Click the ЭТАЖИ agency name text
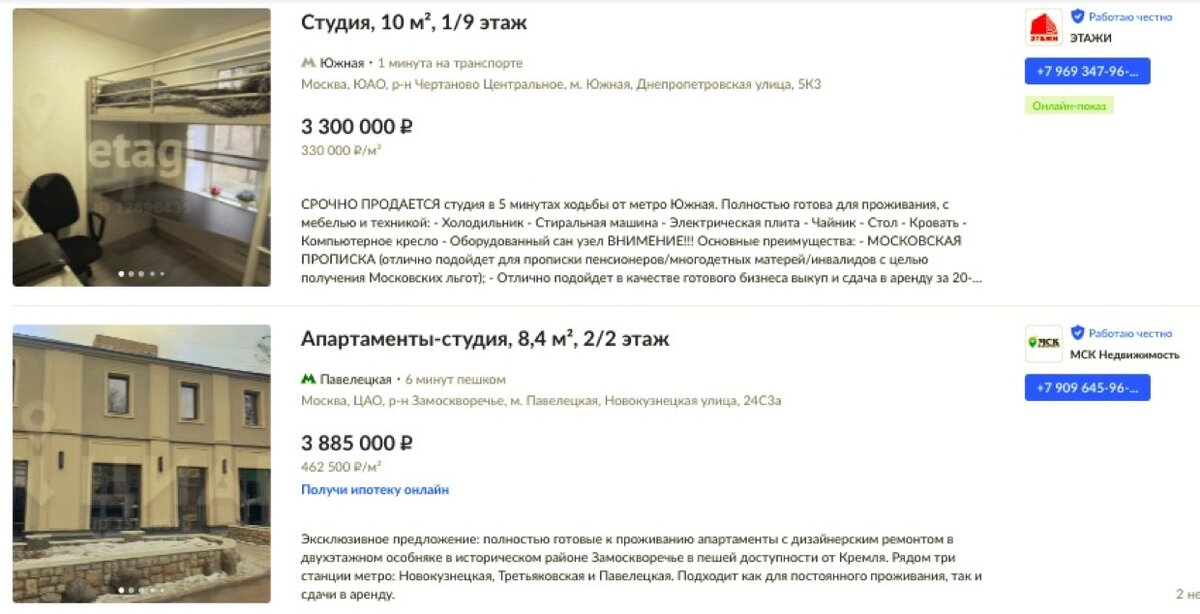 pos(1091,39)
